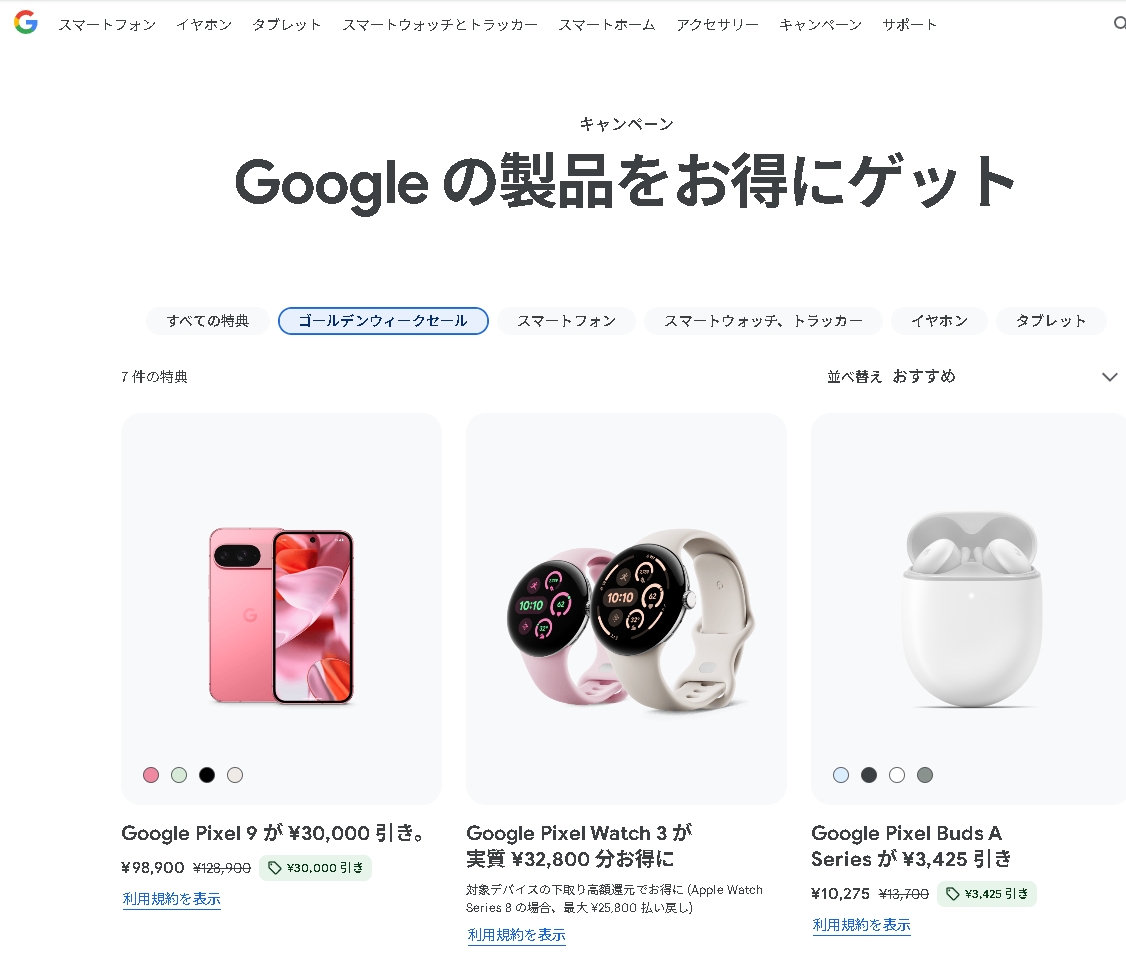
Task: Click the ¥30,000 引き discount tag badge
Action: click(315, 867)
